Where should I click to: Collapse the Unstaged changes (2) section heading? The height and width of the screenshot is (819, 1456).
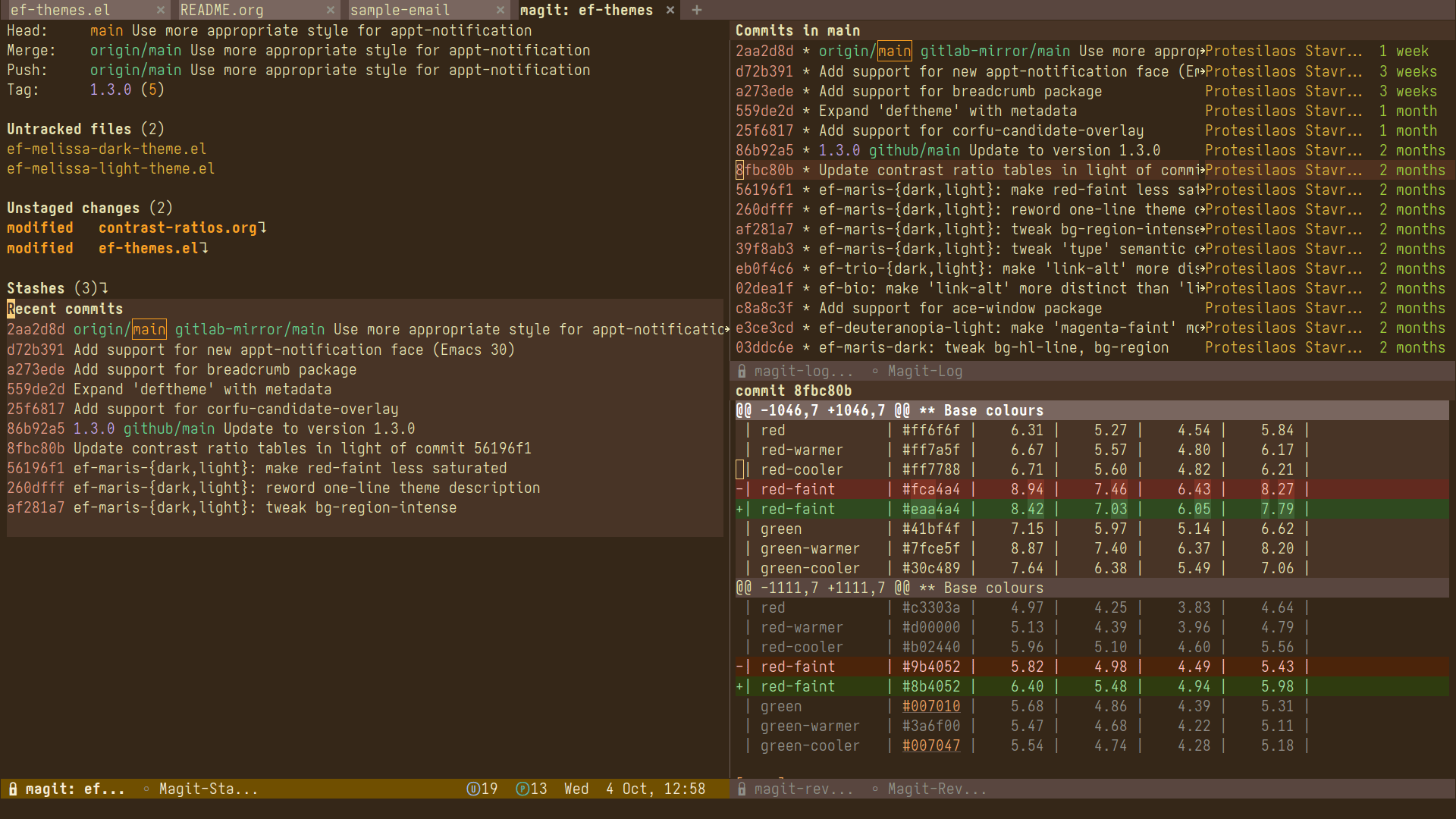click(x=89, y=208)
